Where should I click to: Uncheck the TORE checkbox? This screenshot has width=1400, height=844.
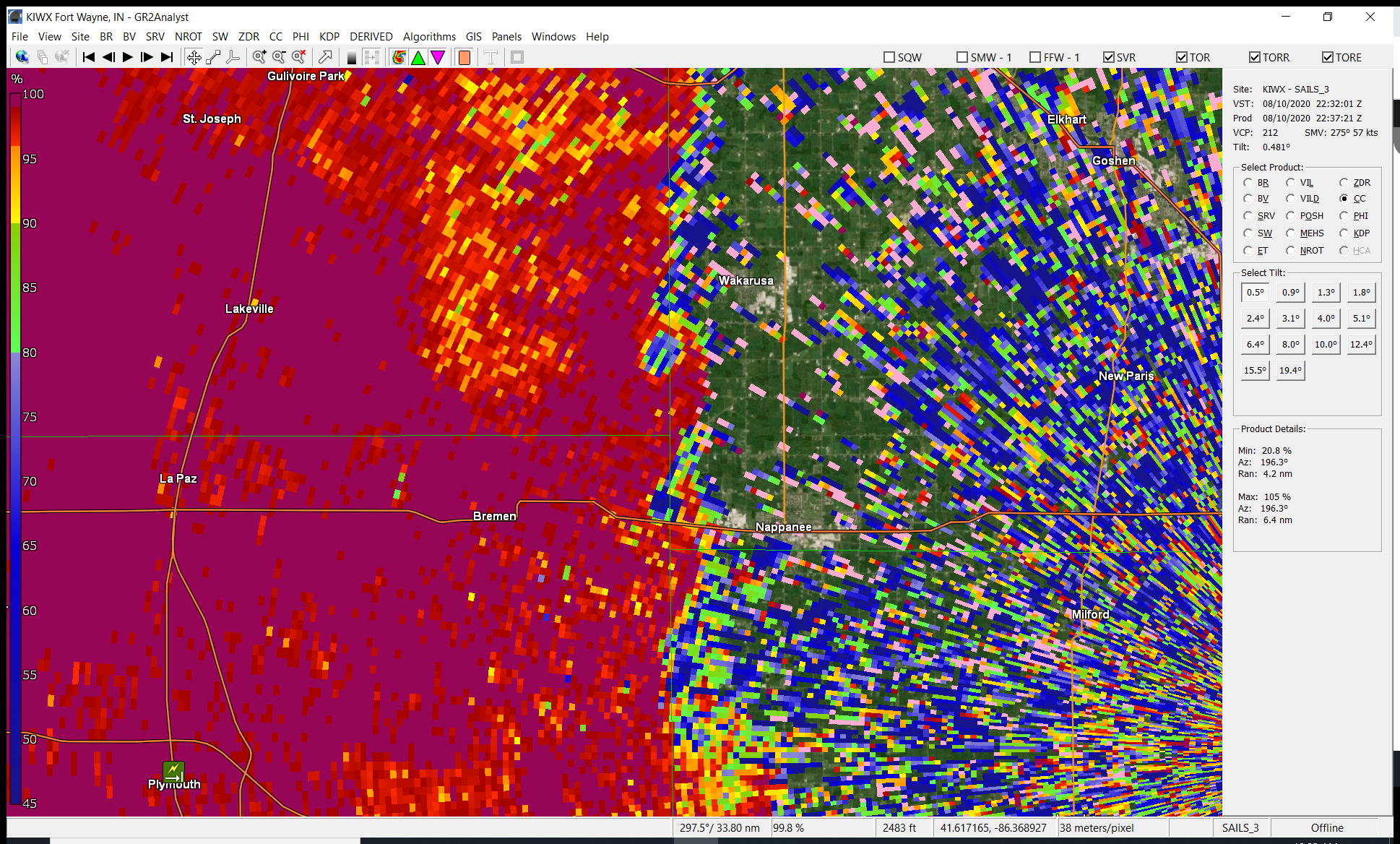click(1328, 57)
